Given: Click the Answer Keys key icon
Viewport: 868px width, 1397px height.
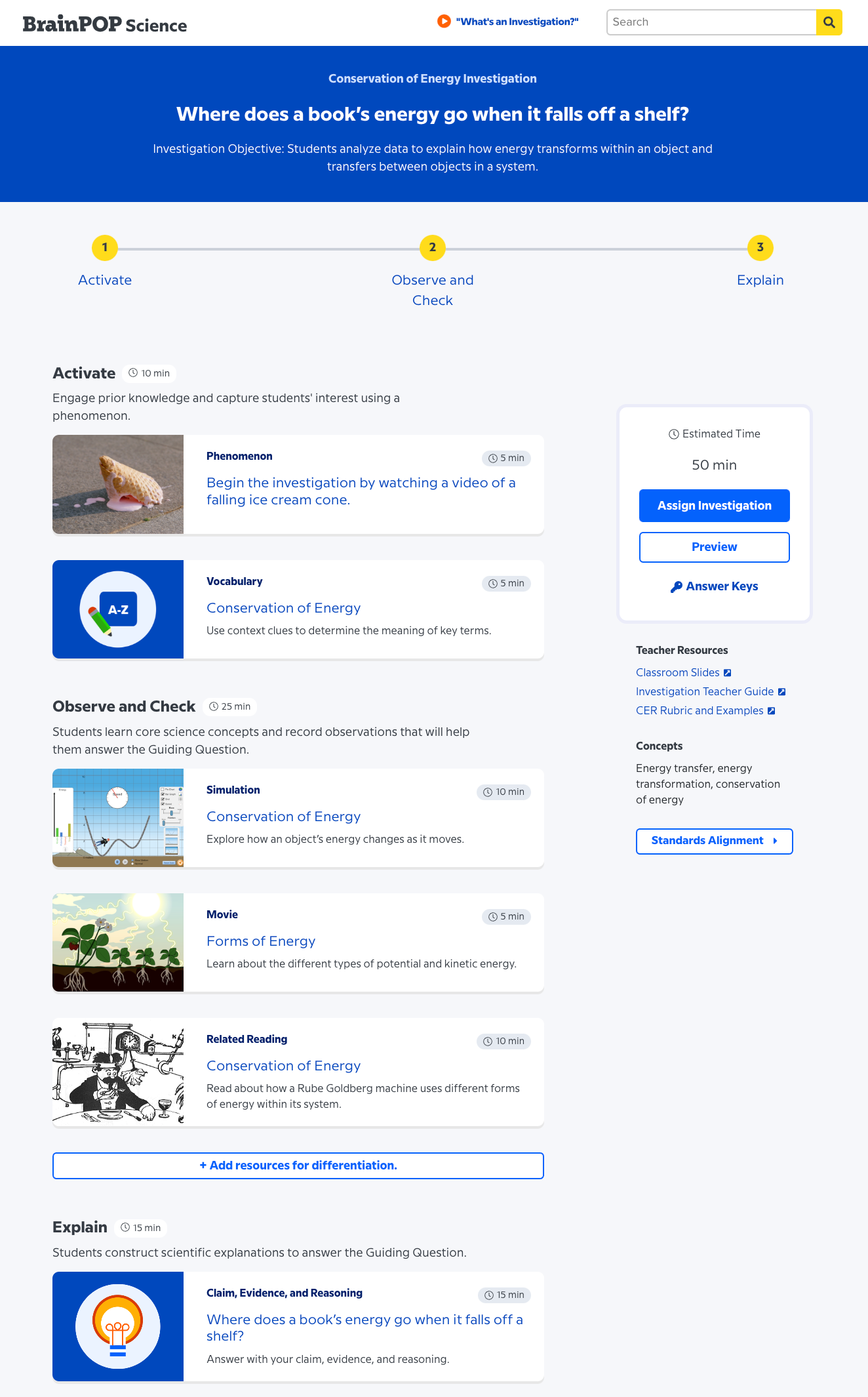Looking at the screenshot, I should (677, 587).
